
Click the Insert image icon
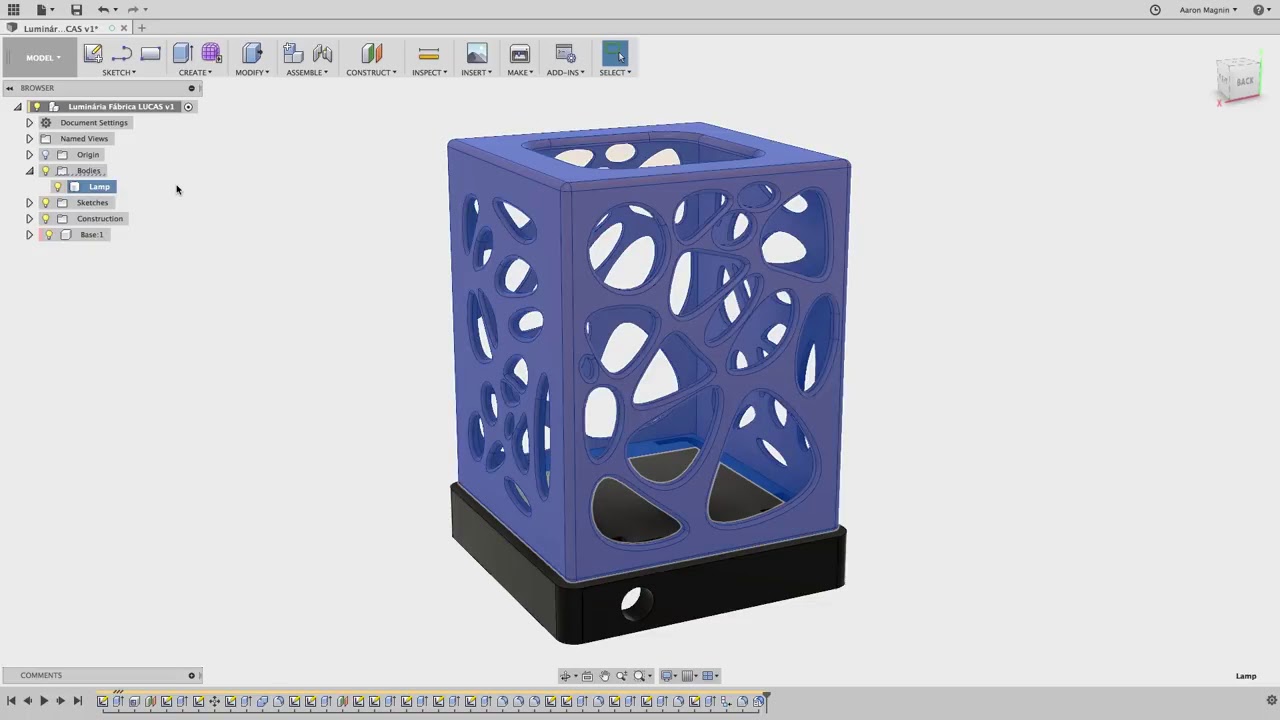tap(476, 54)
